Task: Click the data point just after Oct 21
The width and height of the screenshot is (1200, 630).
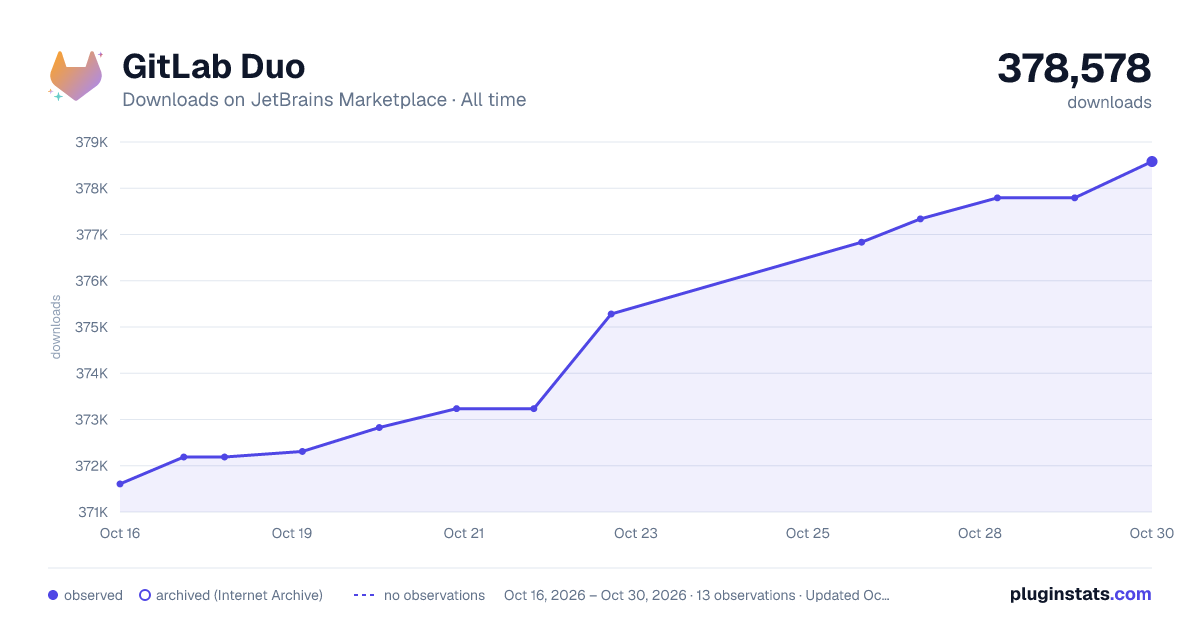Action: tap(534, 408)
